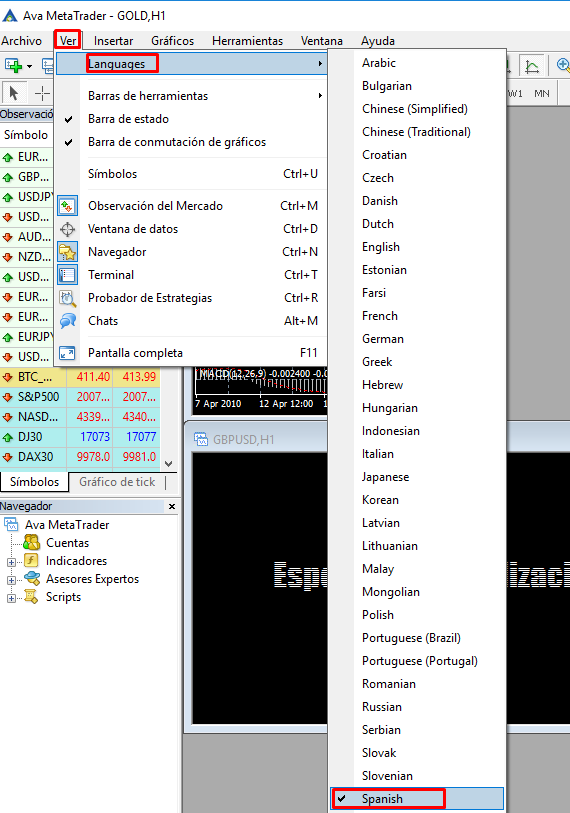Expand Asesores Expertos tree node
This screenshot has width=570, height=813.
click(11, 580)
